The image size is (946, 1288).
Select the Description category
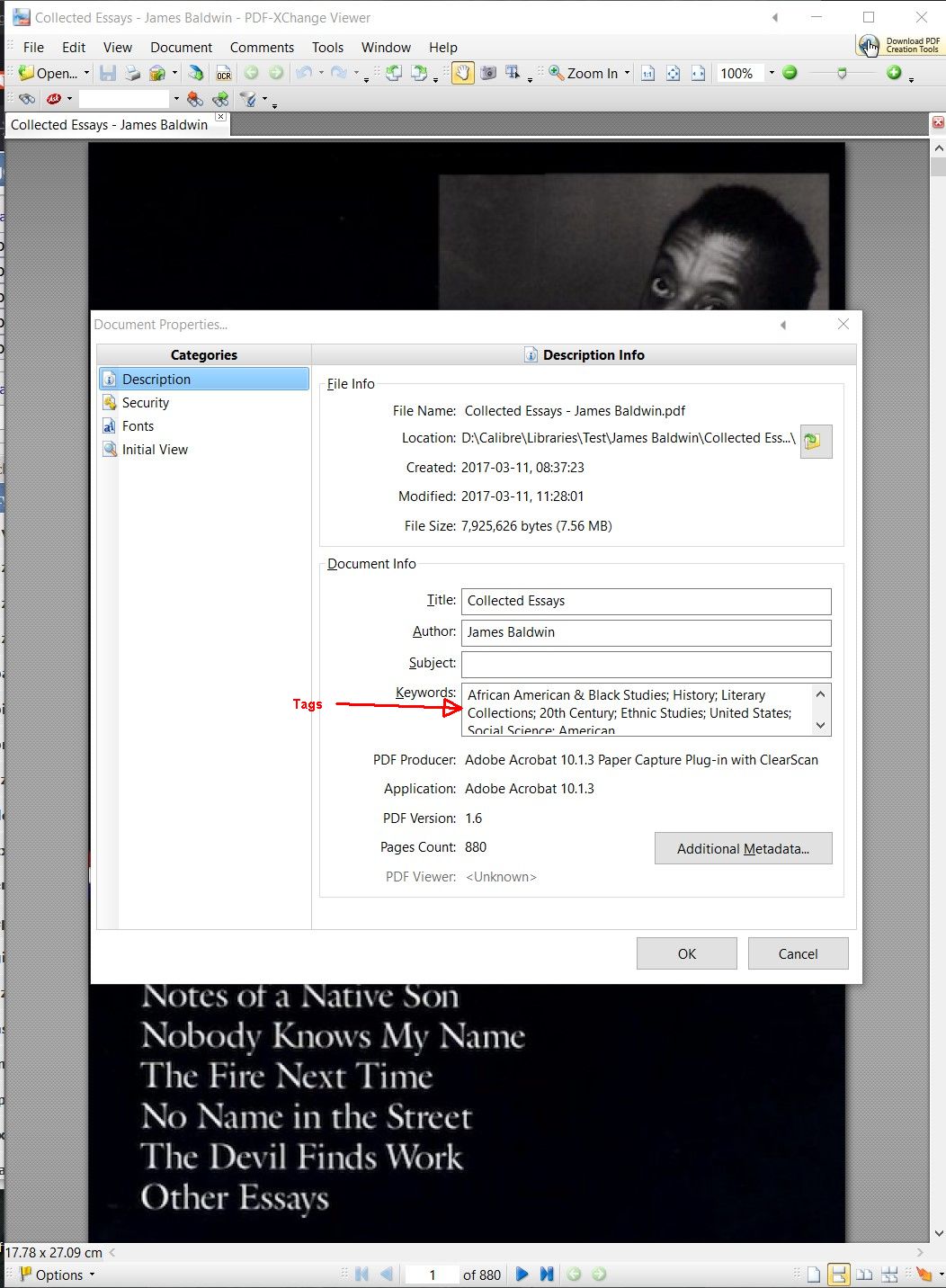pos(204,380)
